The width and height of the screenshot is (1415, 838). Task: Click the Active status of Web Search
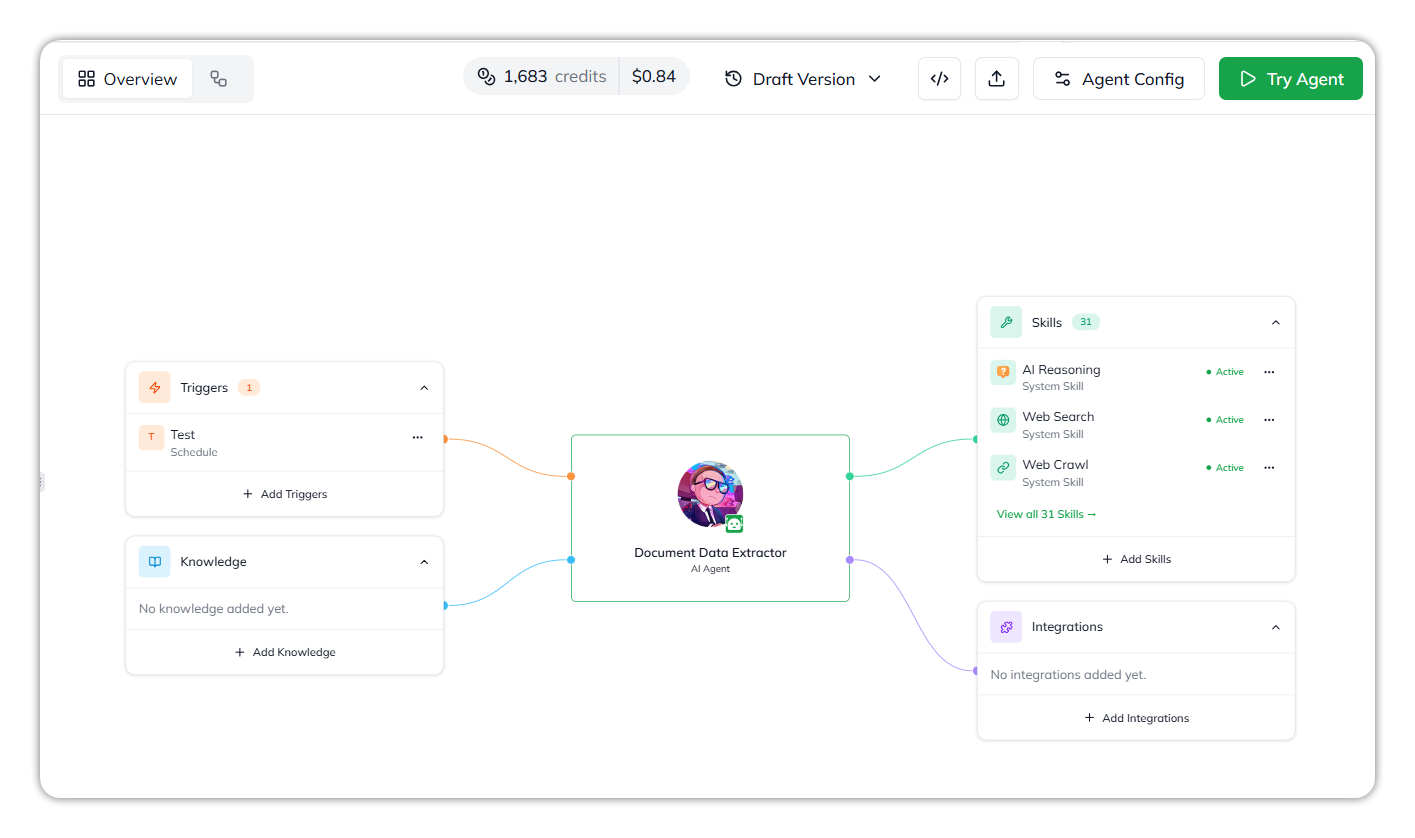point(1225,420)
